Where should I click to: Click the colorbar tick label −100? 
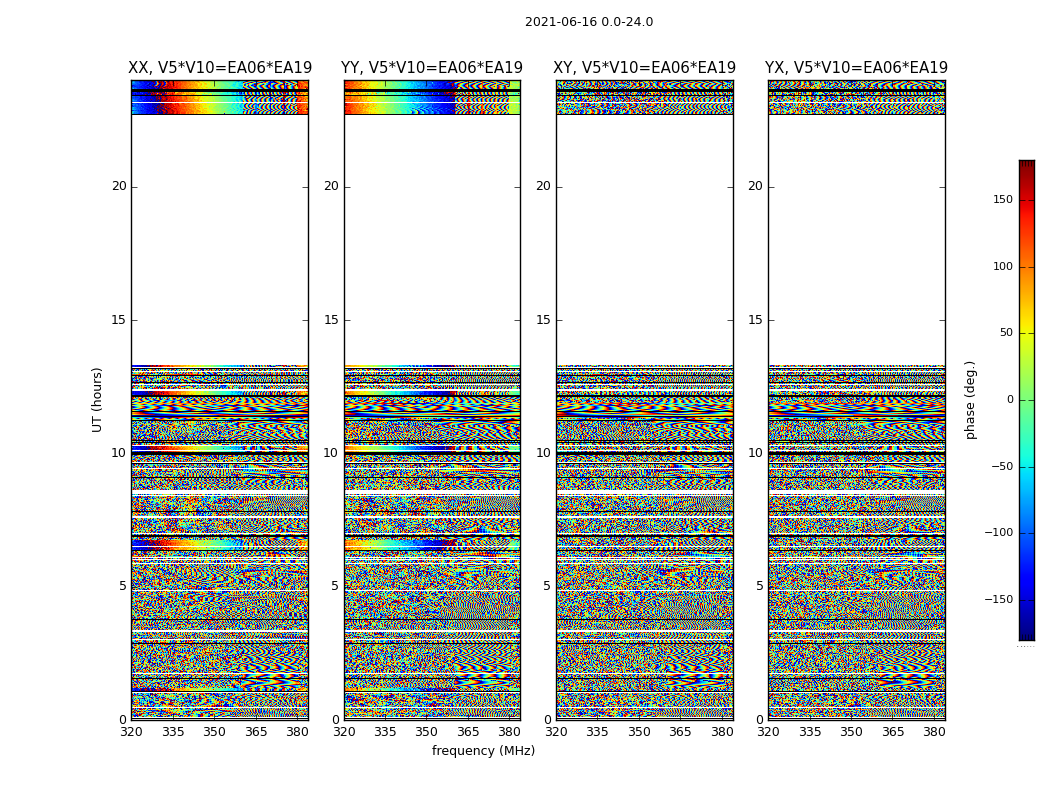pyautogui.click(x=998, y=532)
